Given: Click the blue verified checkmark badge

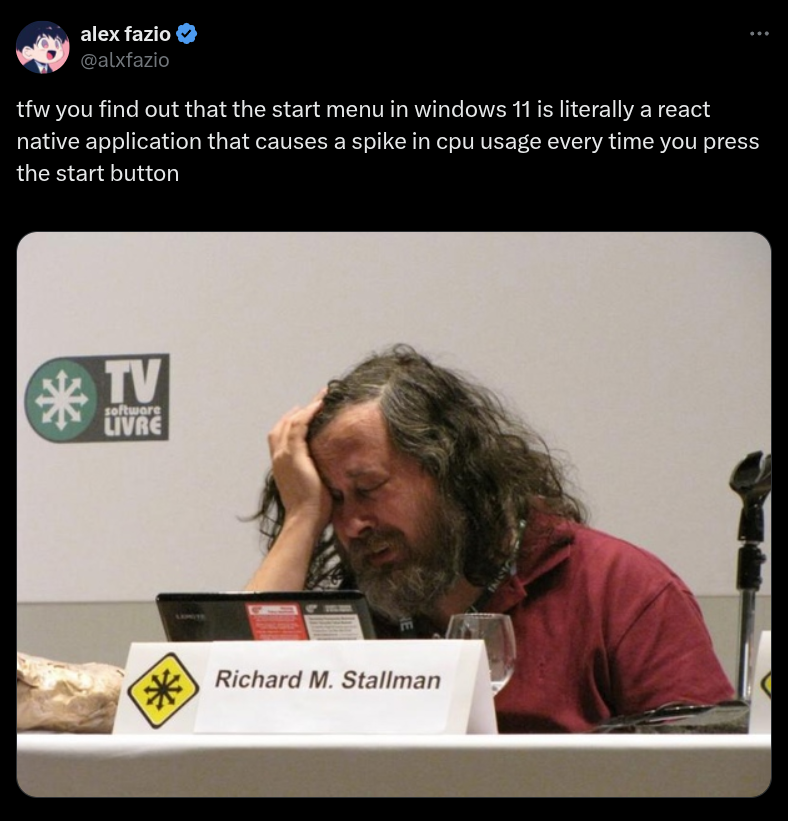Looking at the screenshot, I should 186,34.
